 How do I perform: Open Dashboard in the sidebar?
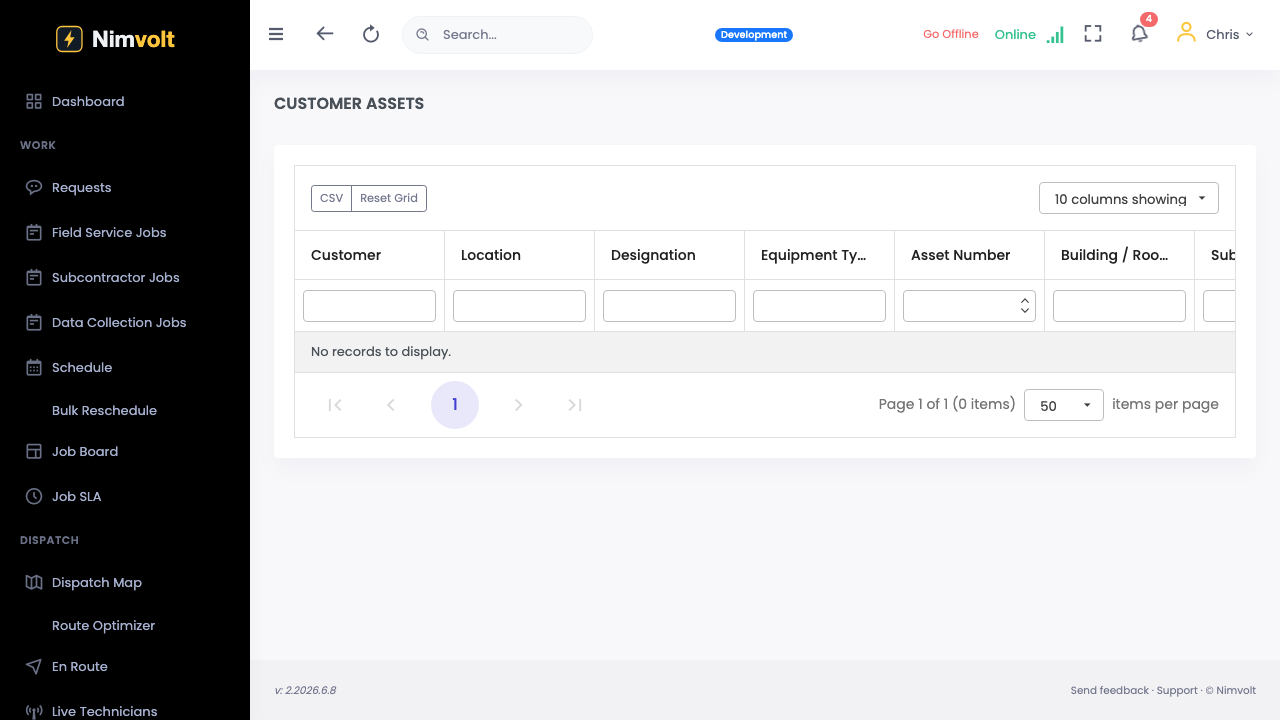[x=88, y=101]
